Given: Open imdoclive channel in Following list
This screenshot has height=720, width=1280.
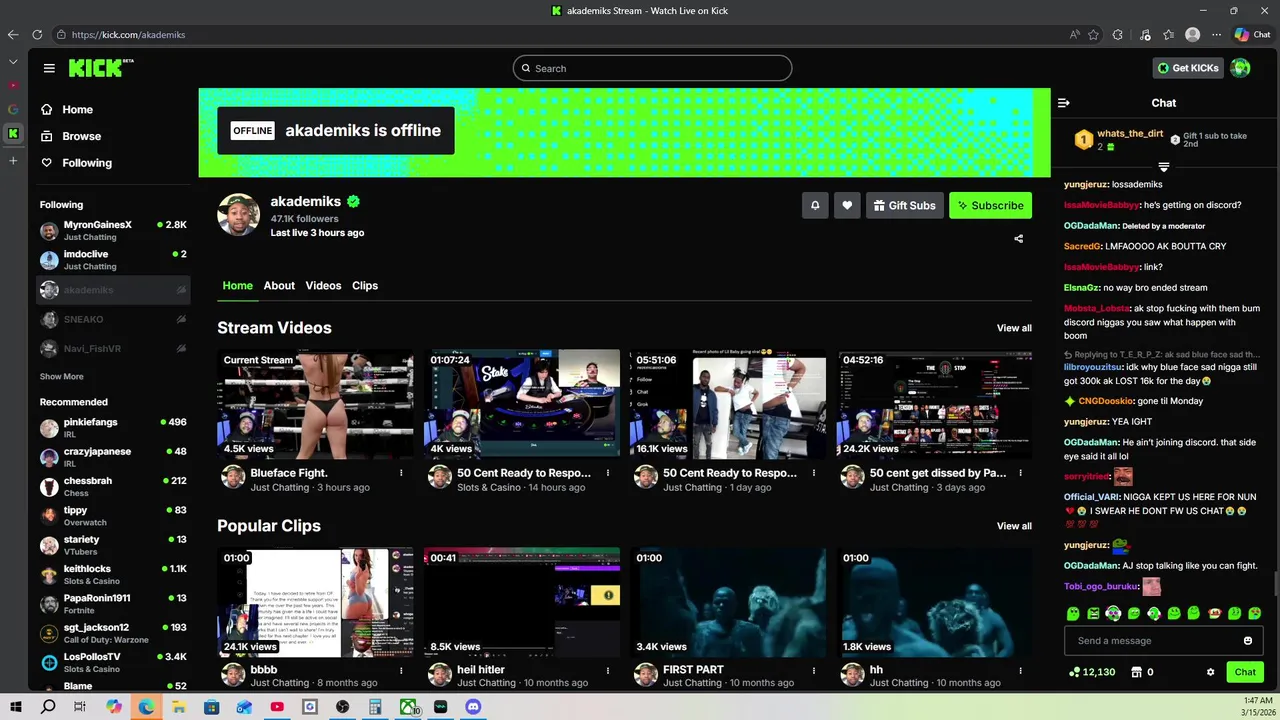Looking at the screenshot, I should (x=113, y=260).
